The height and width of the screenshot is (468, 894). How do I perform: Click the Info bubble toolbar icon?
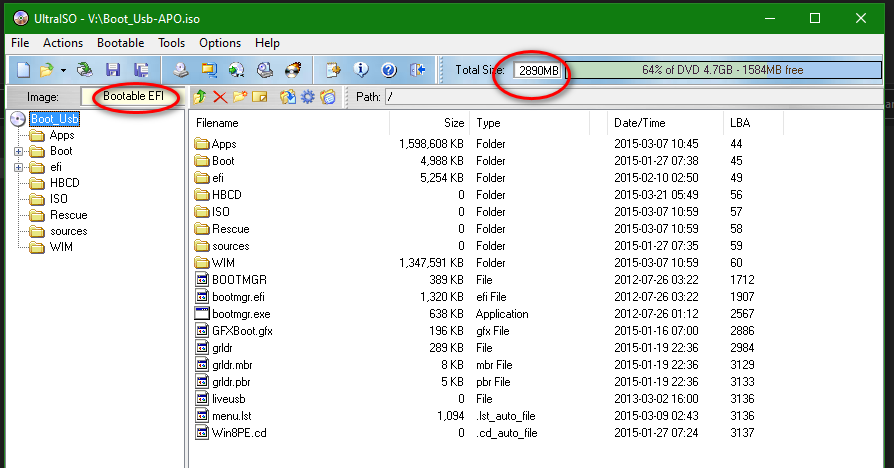point(361,70)
